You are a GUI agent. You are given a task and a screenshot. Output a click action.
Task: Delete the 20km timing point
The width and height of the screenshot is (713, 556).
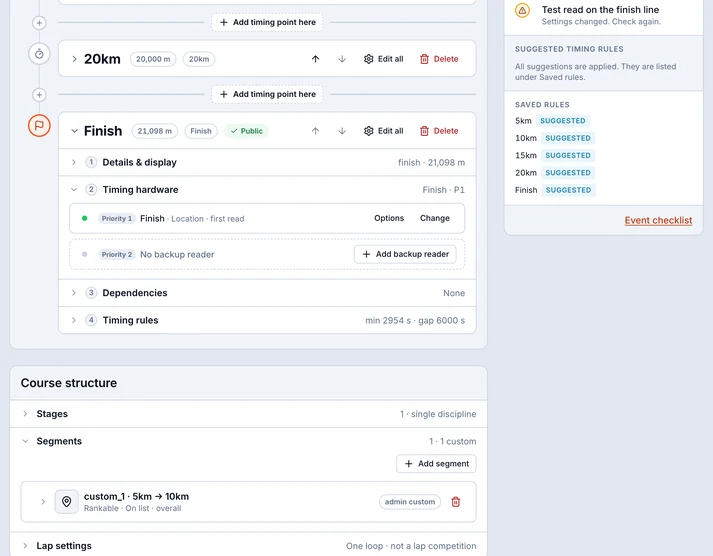click(439, 59)
